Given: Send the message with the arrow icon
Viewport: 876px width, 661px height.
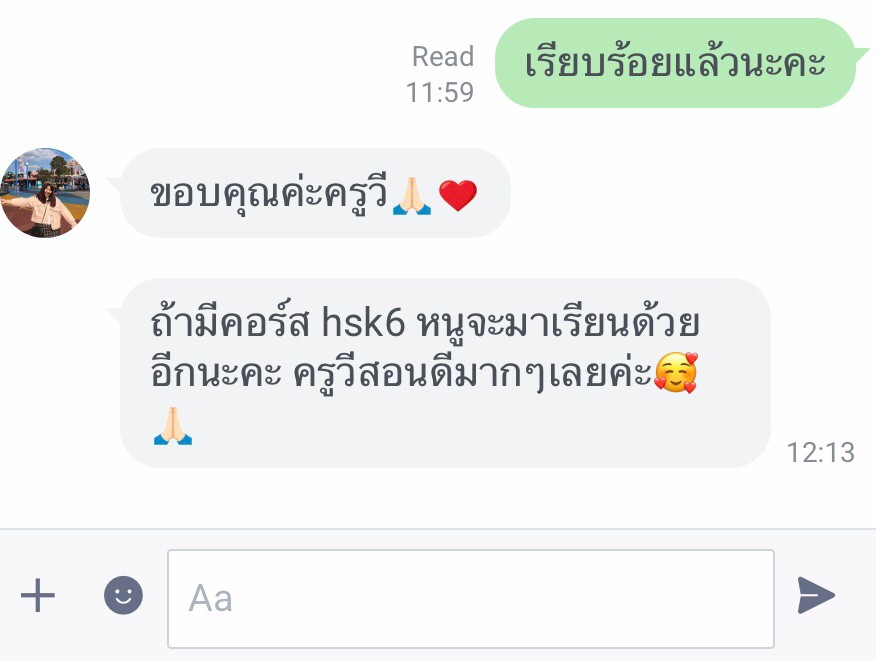Looking at the screenshot, I should [816, 595].
